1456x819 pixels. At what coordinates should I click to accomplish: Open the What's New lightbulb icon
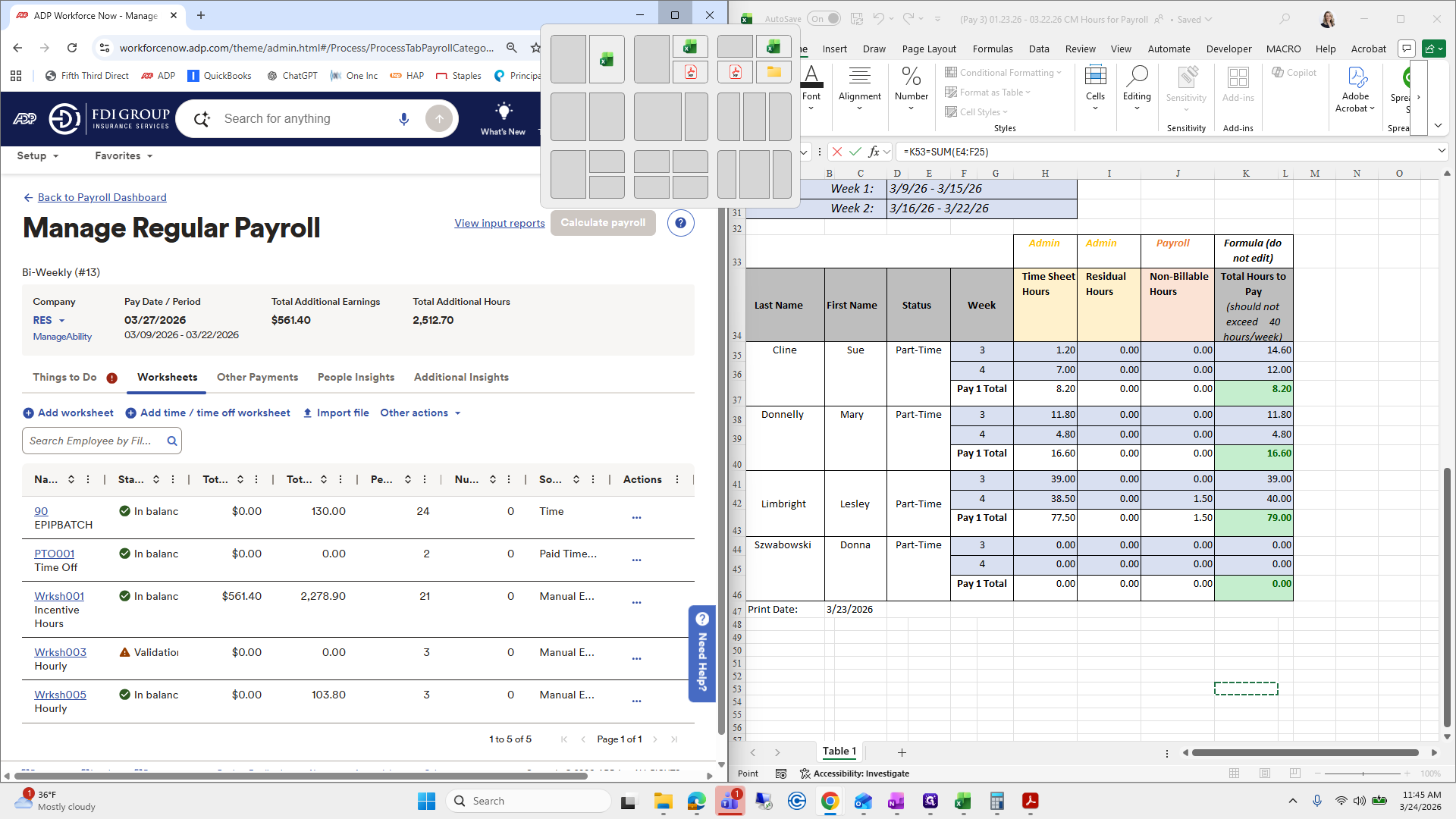pyautogui.click(x=503, y=111)
